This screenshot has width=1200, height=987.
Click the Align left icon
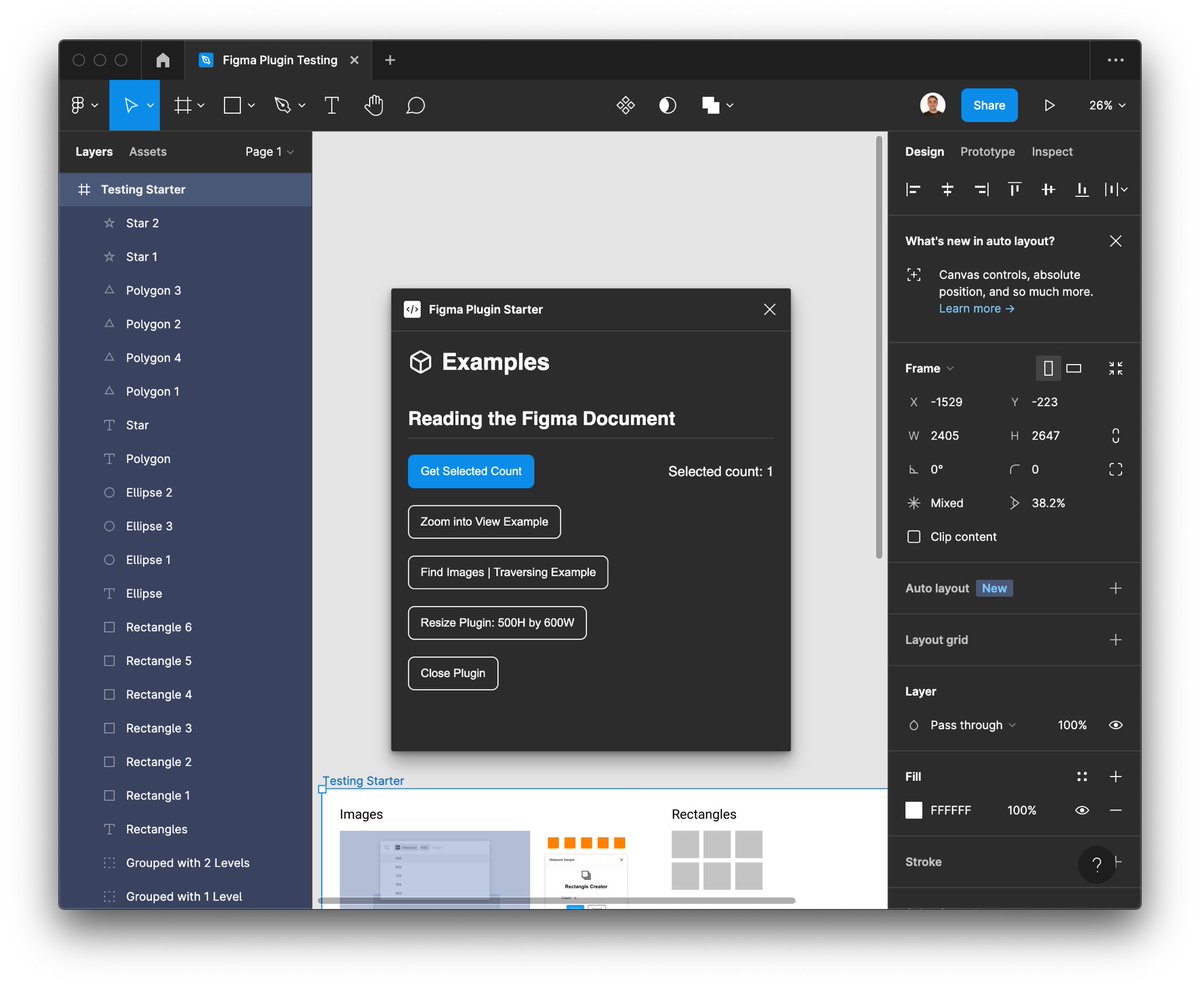pos(913,189)
